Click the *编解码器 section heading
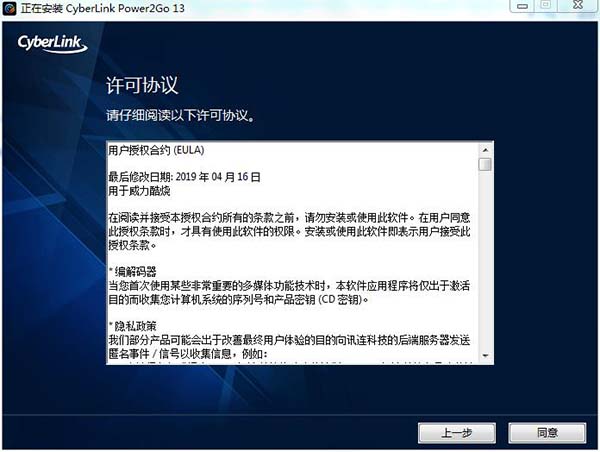Screen dimensions: 600x452 [133, 272]
